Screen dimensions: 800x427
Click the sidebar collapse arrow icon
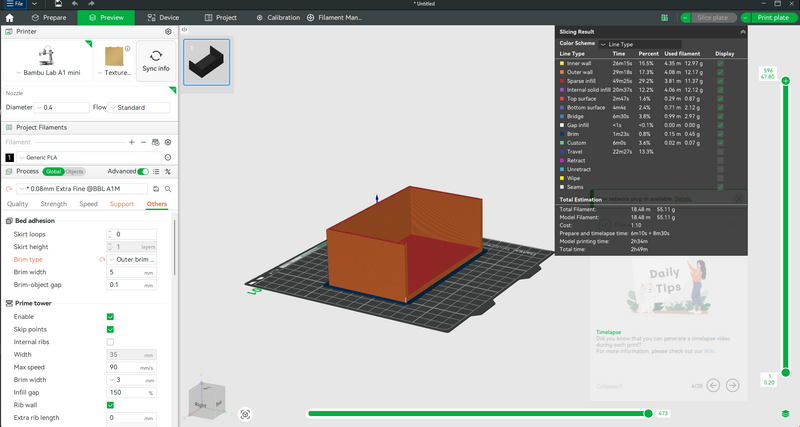tap(184, 30)
